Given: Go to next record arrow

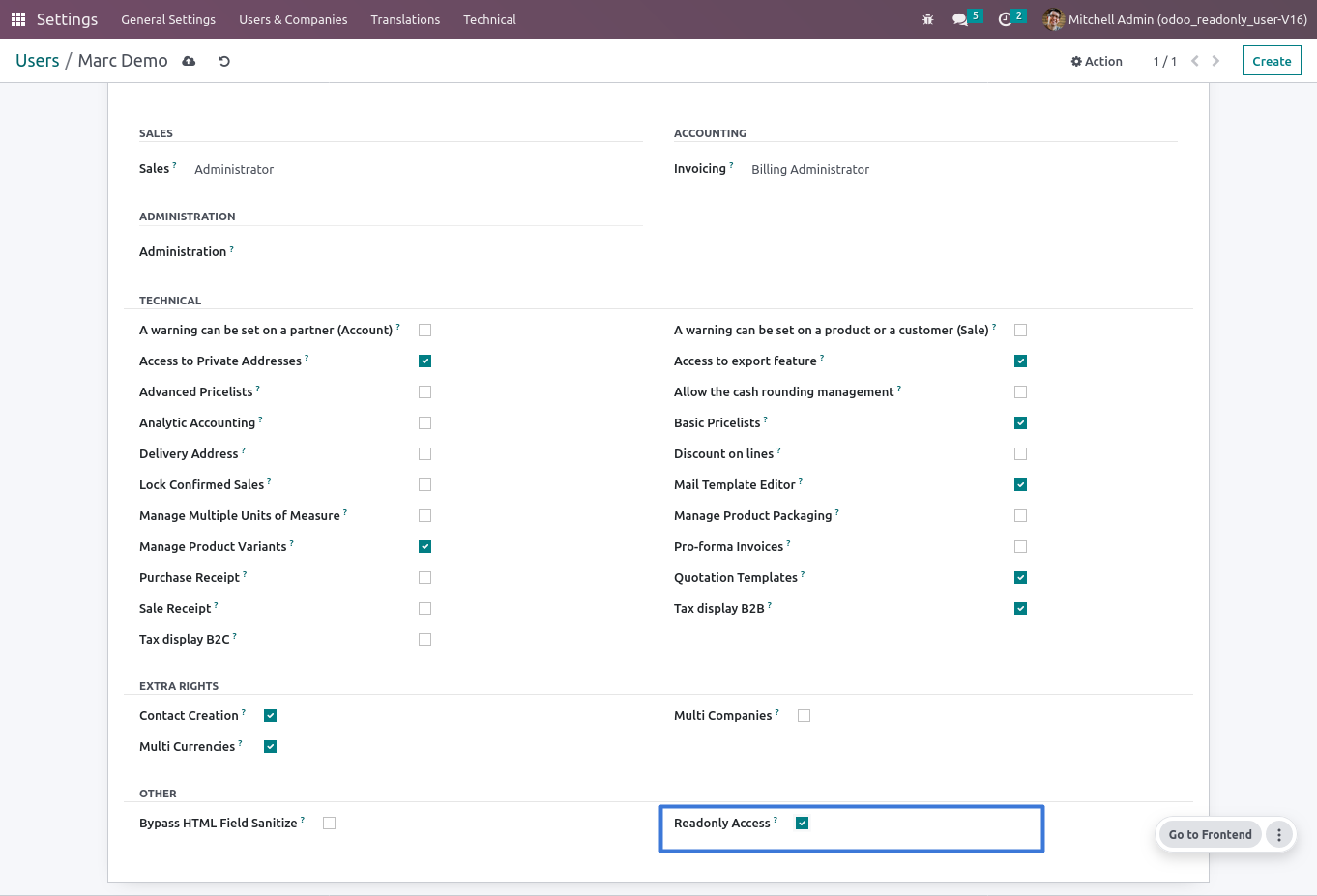Looking at the screenshot, I should tap(1215, 61).
